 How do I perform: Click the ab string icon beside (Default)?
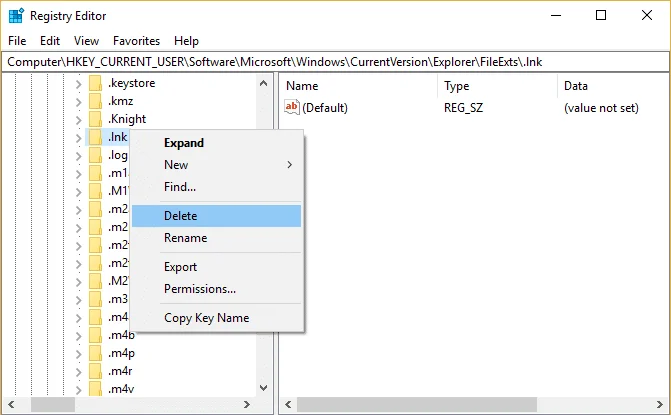coord(291,107)
